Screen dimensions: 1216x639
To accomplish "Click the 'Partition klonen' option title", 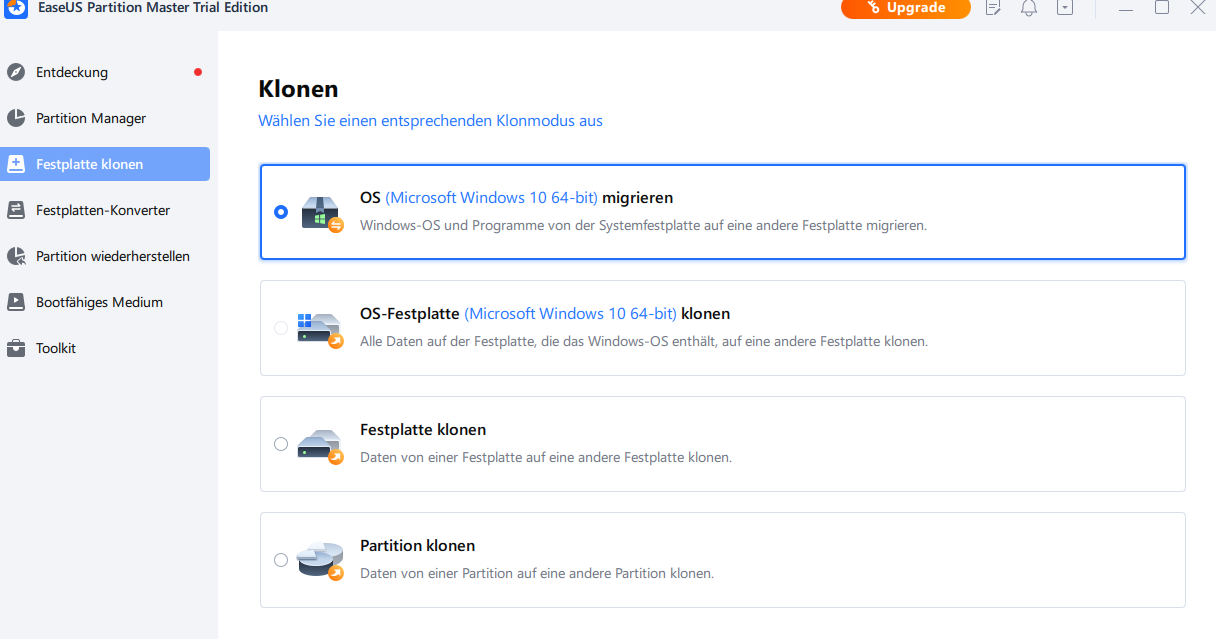I will 417,546.
